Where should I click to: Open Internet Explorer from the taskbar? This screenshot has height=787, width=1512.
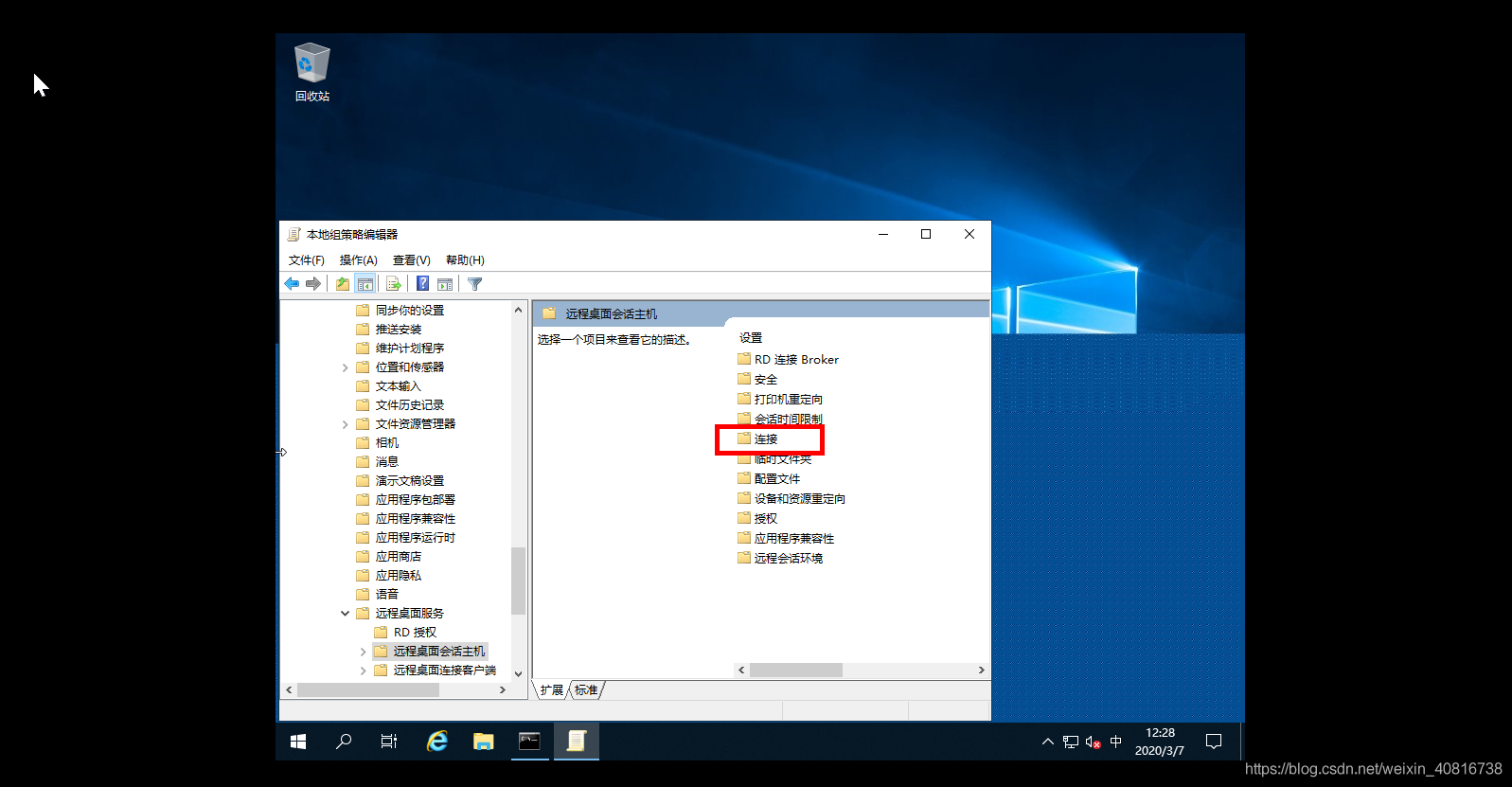pyautogui.click(x=436, y=742)
